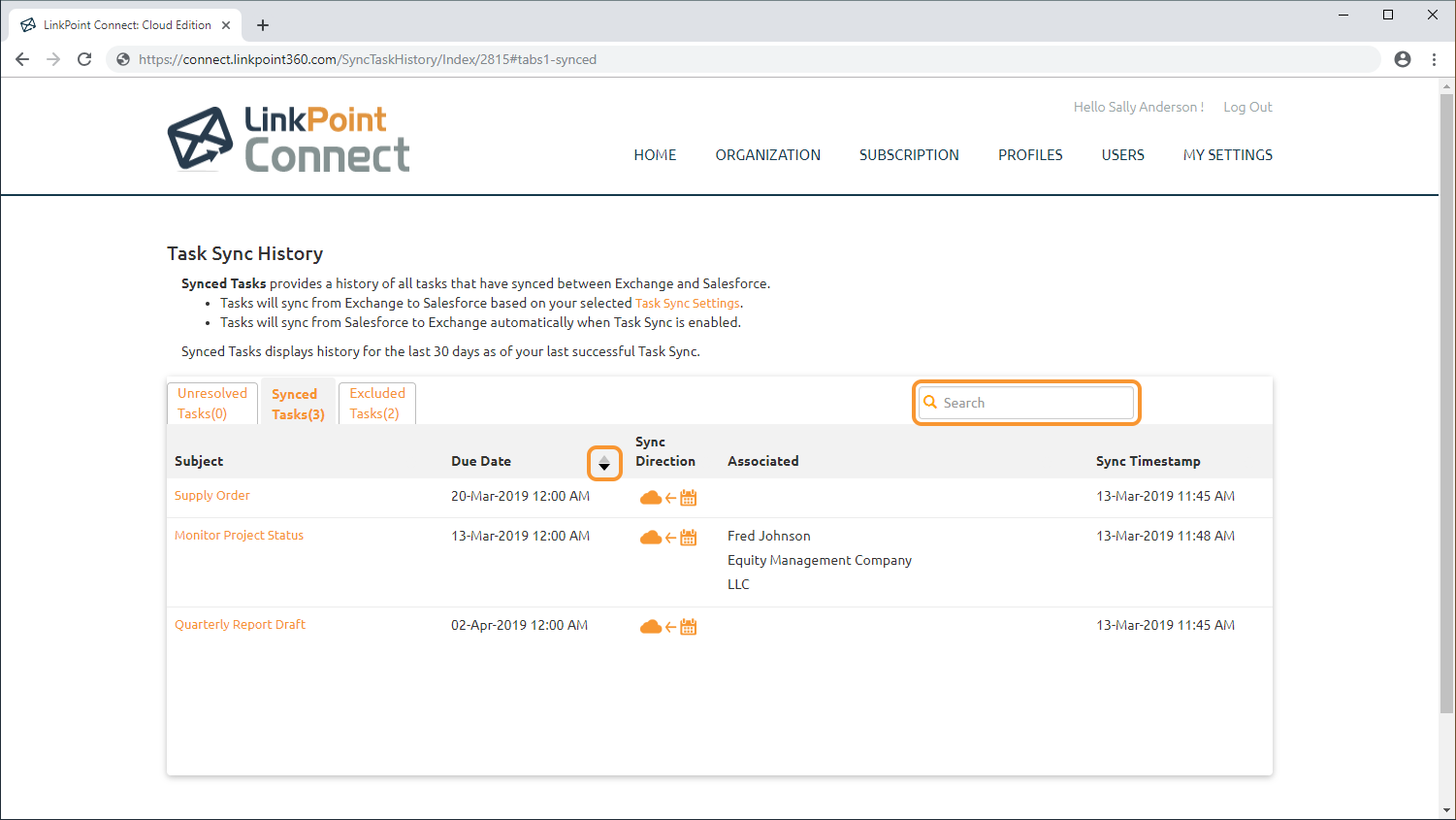The height and width of the screenshot is (820, 1456).
Task: Click the Task Sync History heading
Action: coord(244,253)
